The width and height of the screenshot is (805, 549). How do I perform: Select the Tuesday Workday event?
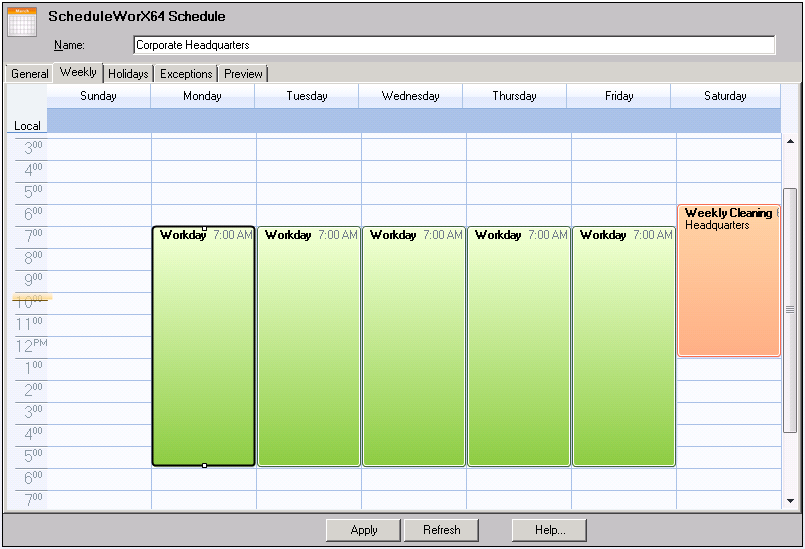coord(308,350)
